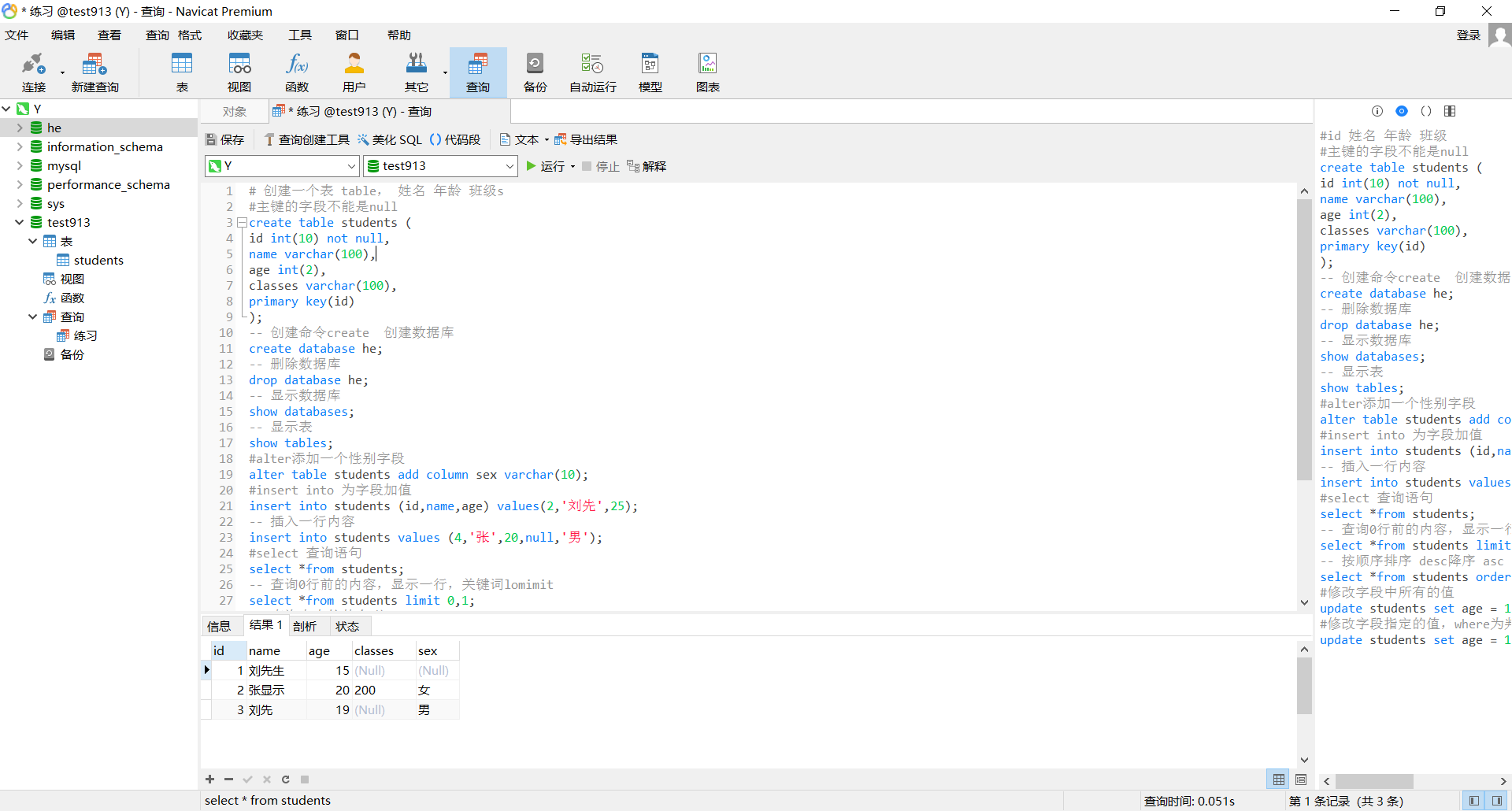Run the query with 运行
The height and width of the screenshot is (811, 1512).
click(545, 166)
